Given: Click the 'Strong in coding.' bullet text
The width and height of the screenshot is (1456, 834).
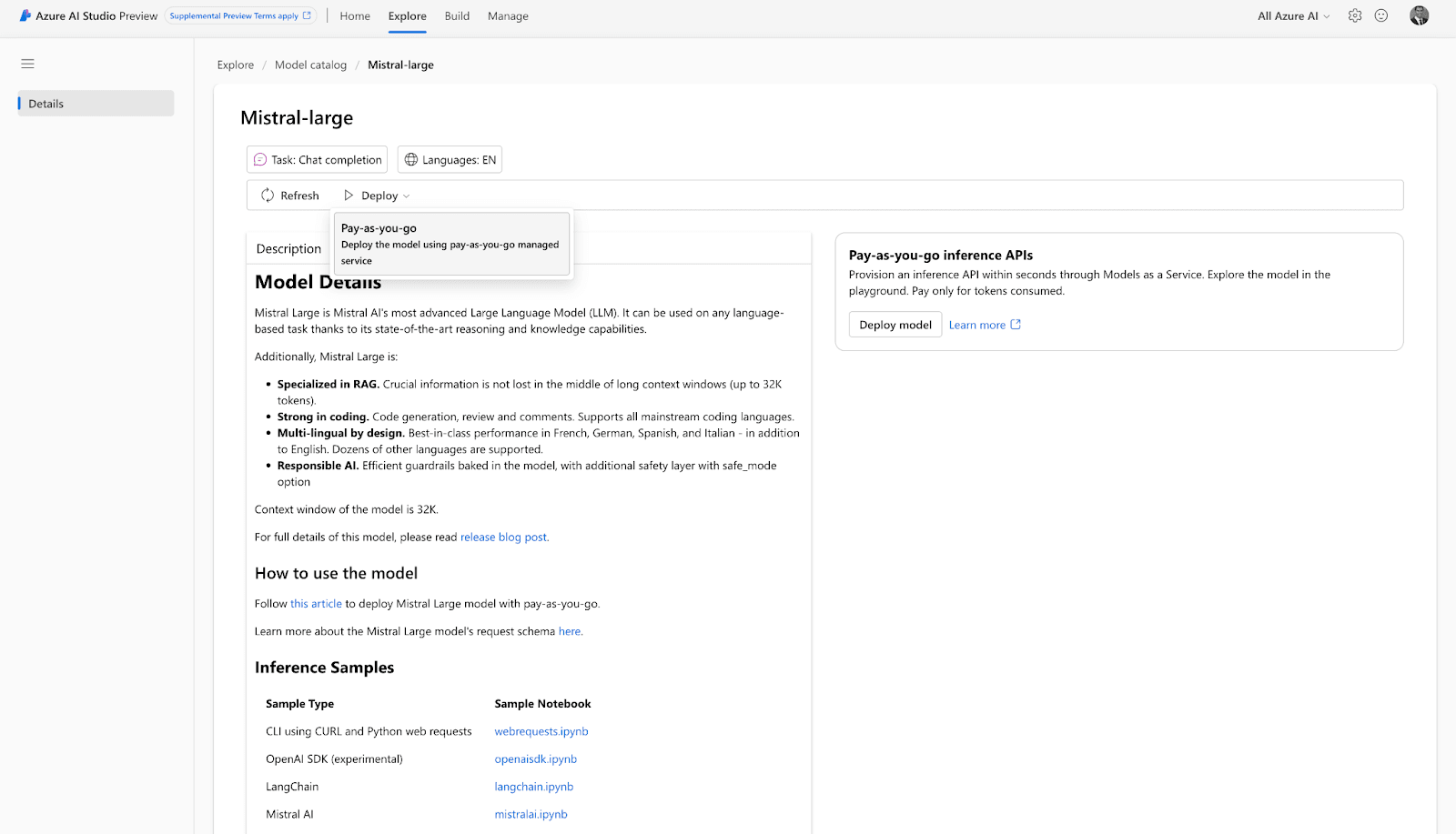Looking at the screenshot, I should click(322, 417).
